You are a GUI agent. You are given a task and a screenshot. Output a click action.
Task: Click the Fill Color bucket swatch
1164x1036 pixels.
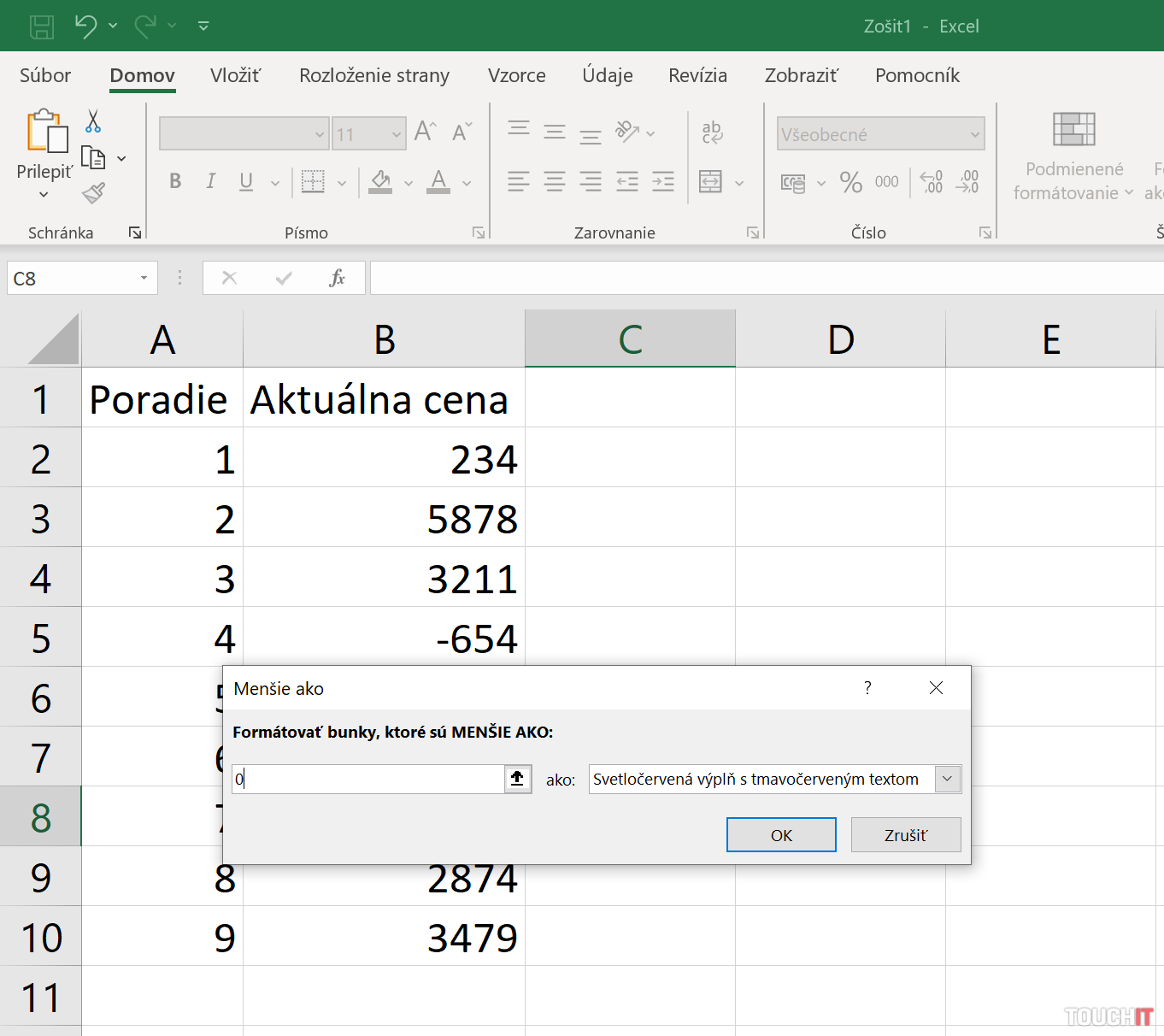(380, 181)
